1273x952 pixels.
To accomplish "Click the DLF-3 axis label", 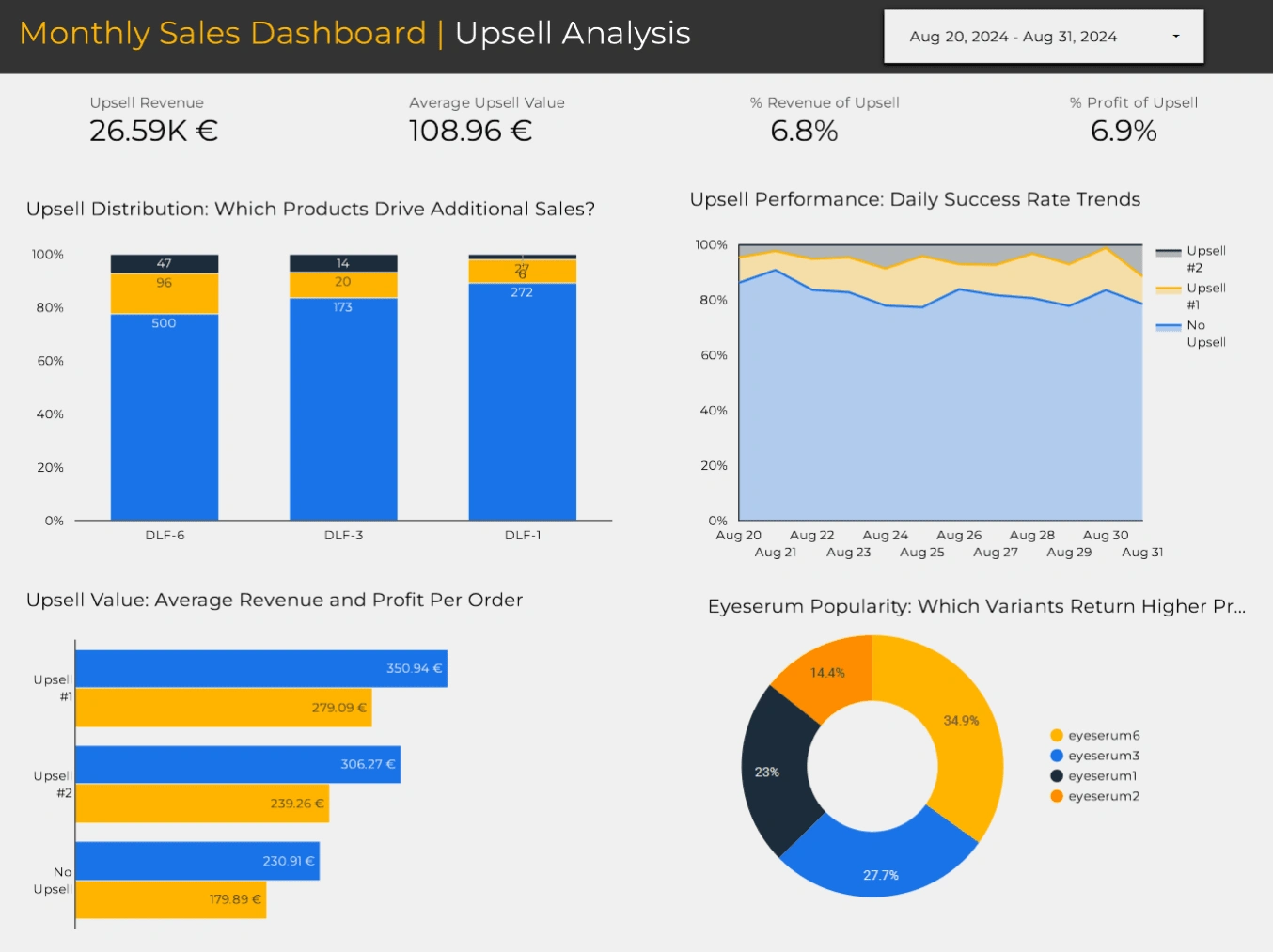I will tap(343, 535).
